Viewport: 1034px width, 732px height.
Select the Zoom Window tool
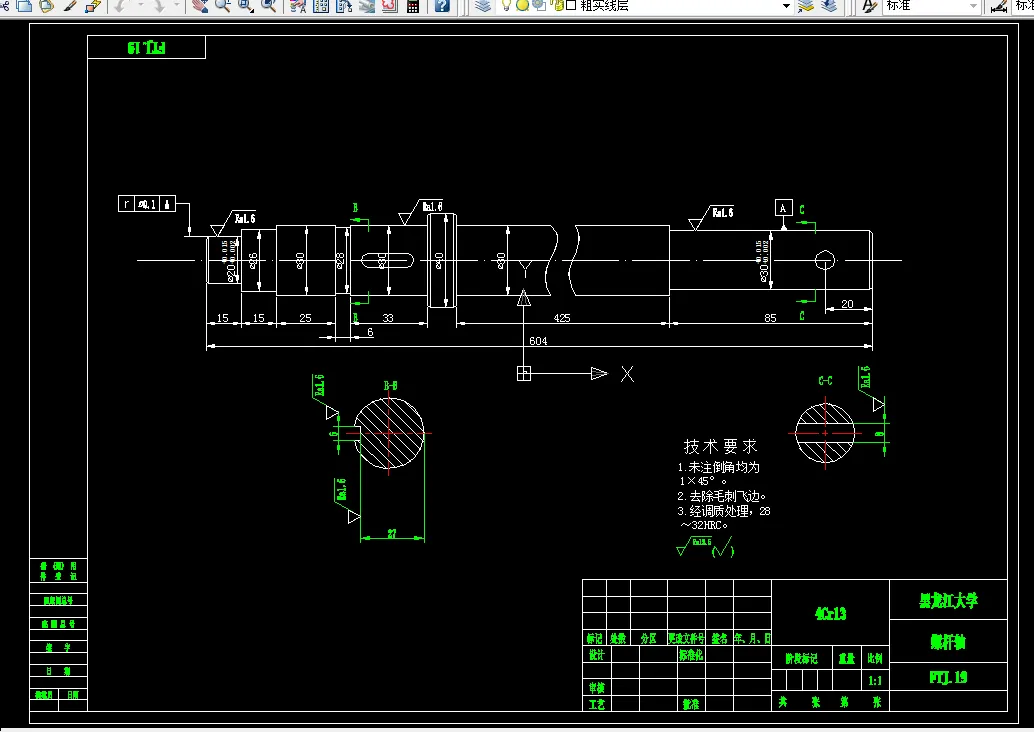coord(245,6)
